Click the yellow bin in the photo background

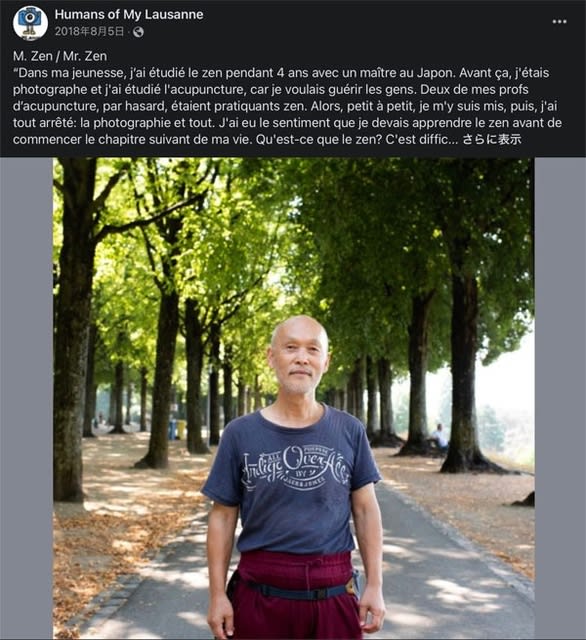(x=180, y=429)
